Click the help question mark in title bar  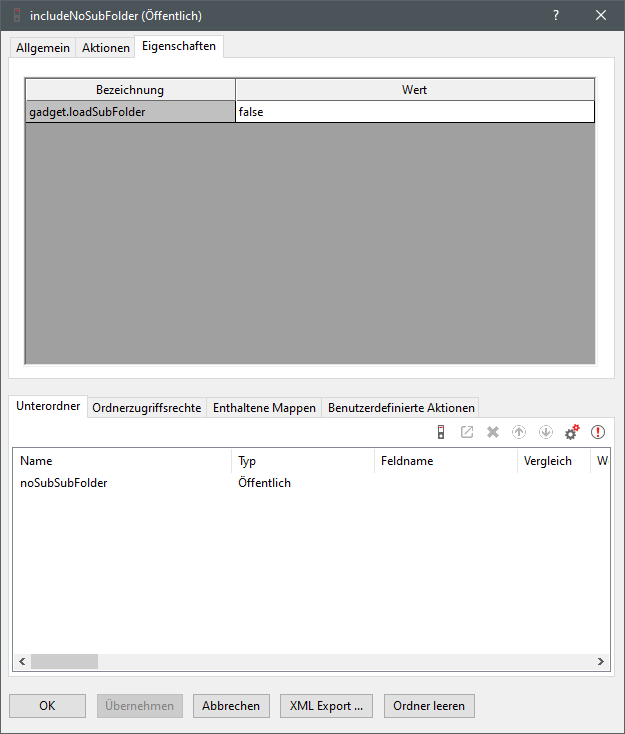coord(556,15)
